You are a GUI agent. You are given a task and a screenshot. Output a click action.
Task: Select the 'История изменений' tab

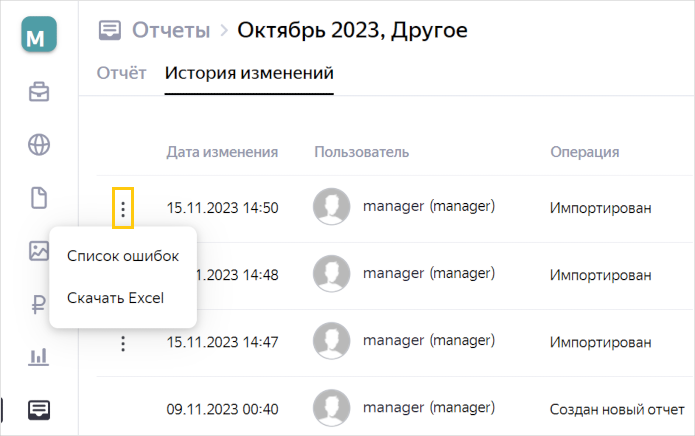click(249, 73)
